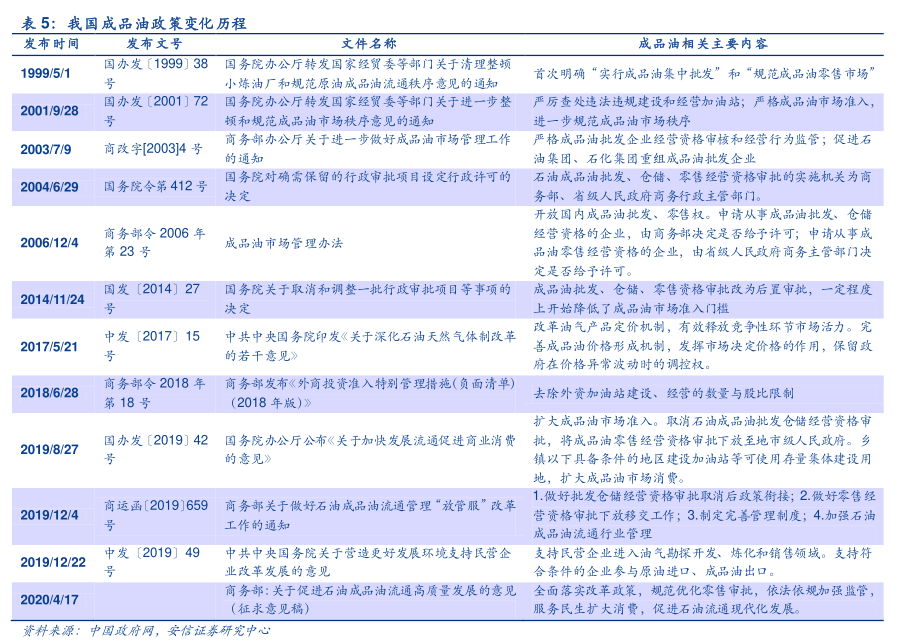Viewport: 899px width, 642px height.
Task: Select the "发布时间" column header
Action: click(51, 44)
